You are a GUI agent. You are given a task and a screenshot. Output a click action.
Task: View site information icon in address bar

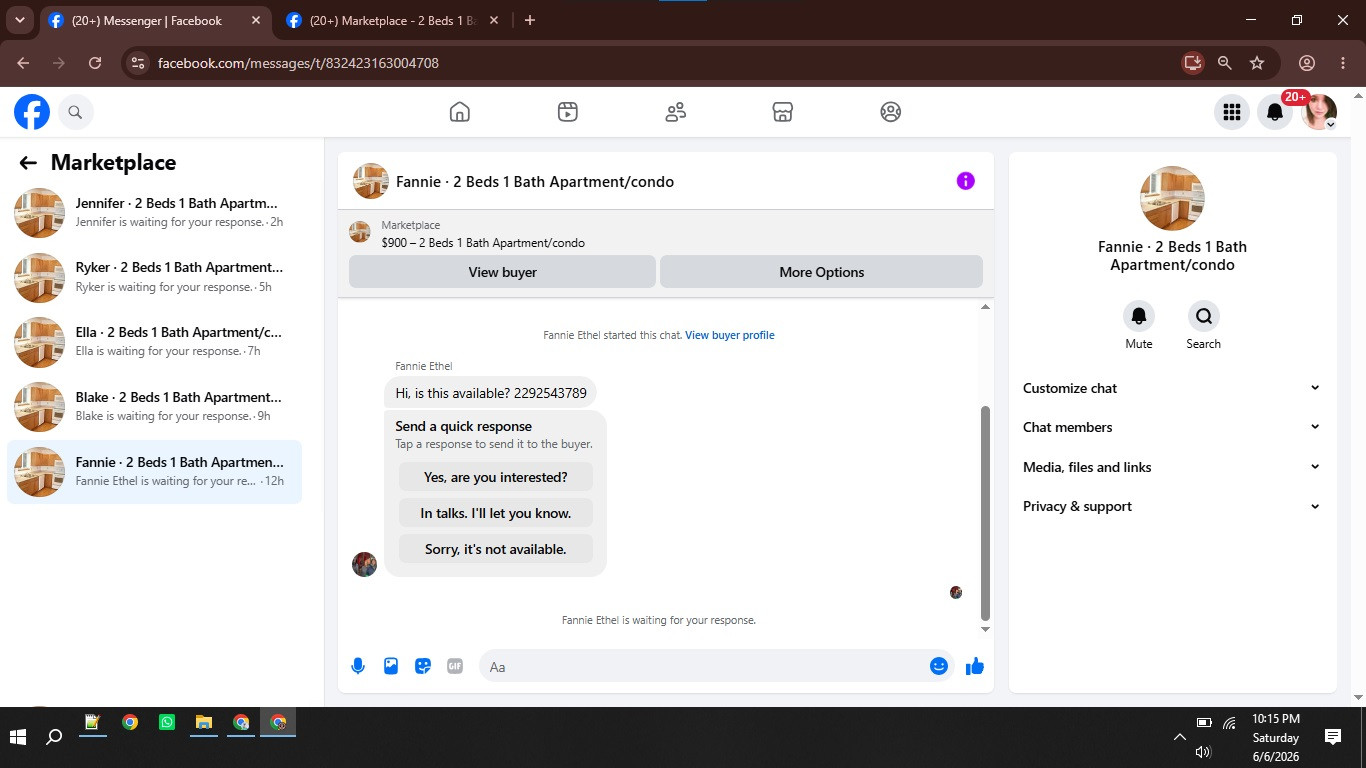tap(138, 63)
